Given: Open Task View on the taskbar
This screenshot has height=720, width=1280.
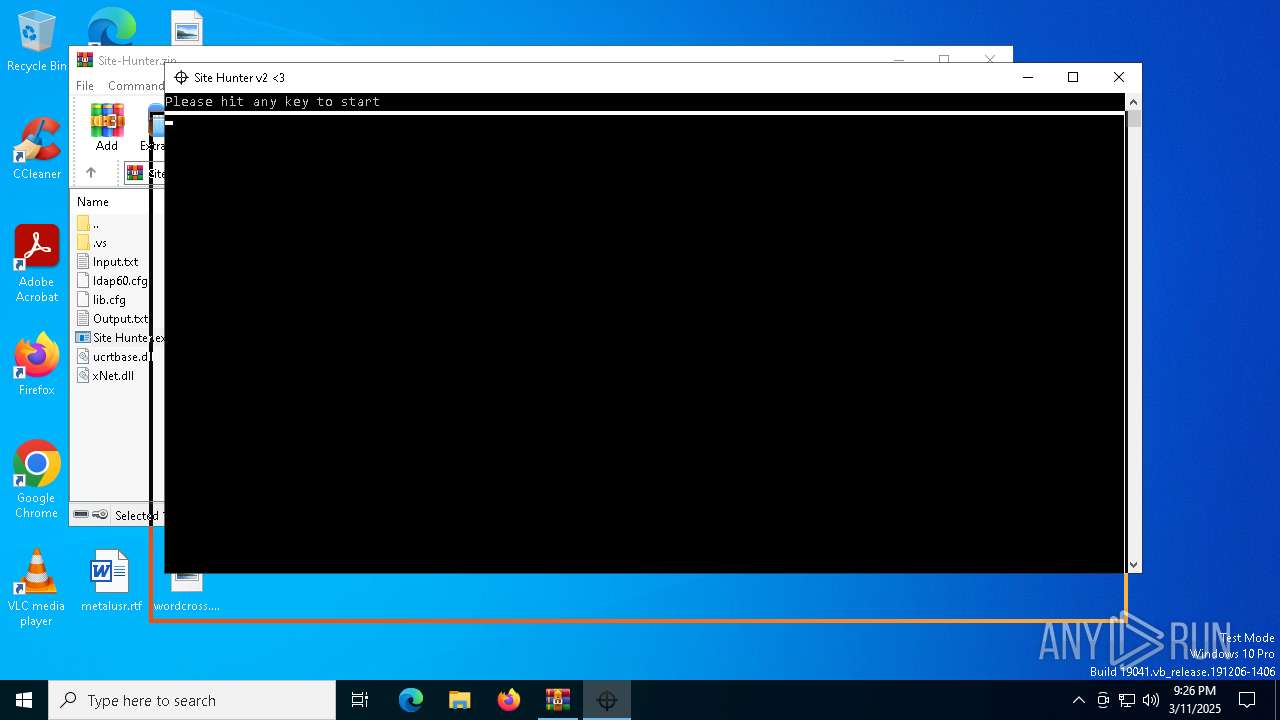Looking at the screenshot, I should [x=360, y=700].
